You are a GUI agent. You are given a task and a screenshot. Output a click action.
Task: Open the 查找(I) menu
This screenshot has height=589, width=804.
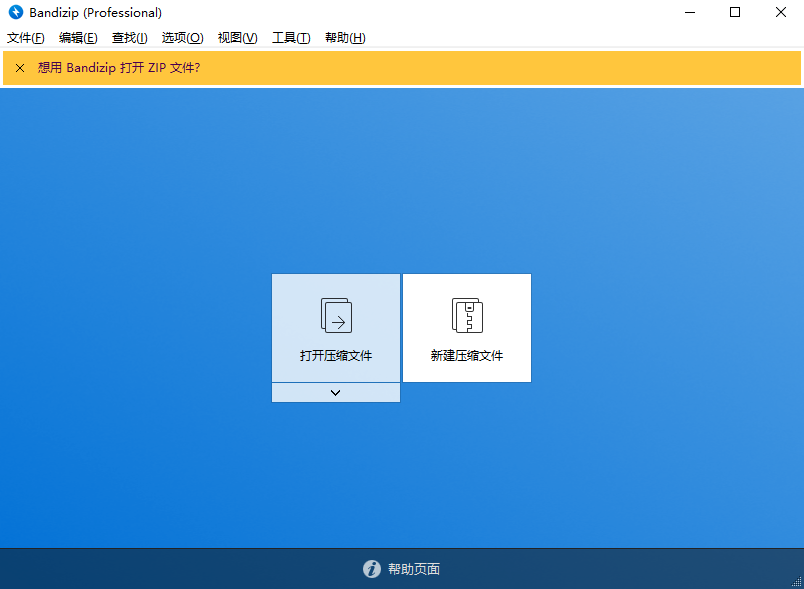[x=129, y=38]
